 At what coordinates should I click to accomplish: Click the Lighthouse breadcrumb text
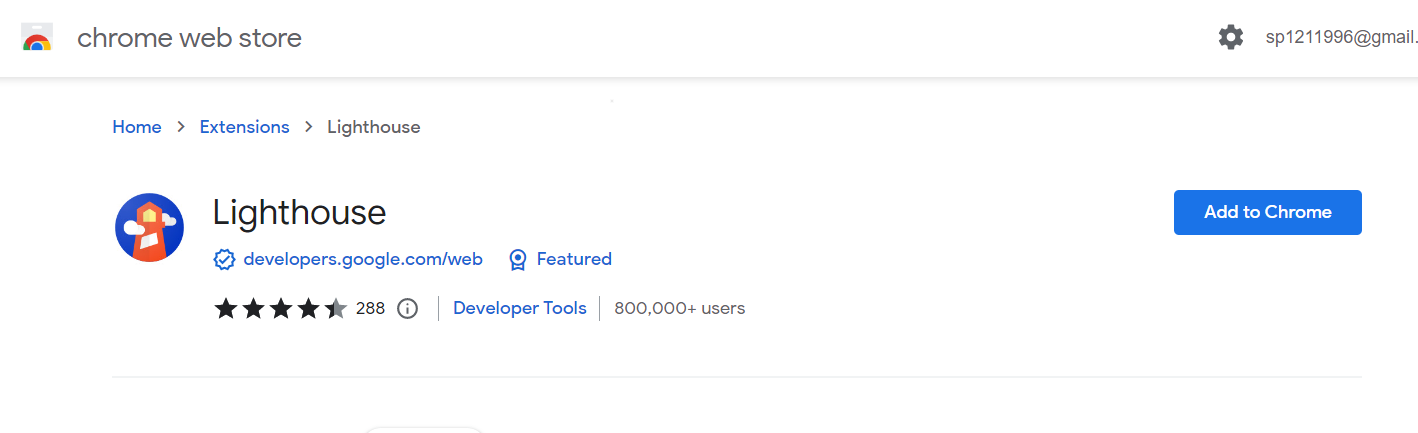click(374, 127)
